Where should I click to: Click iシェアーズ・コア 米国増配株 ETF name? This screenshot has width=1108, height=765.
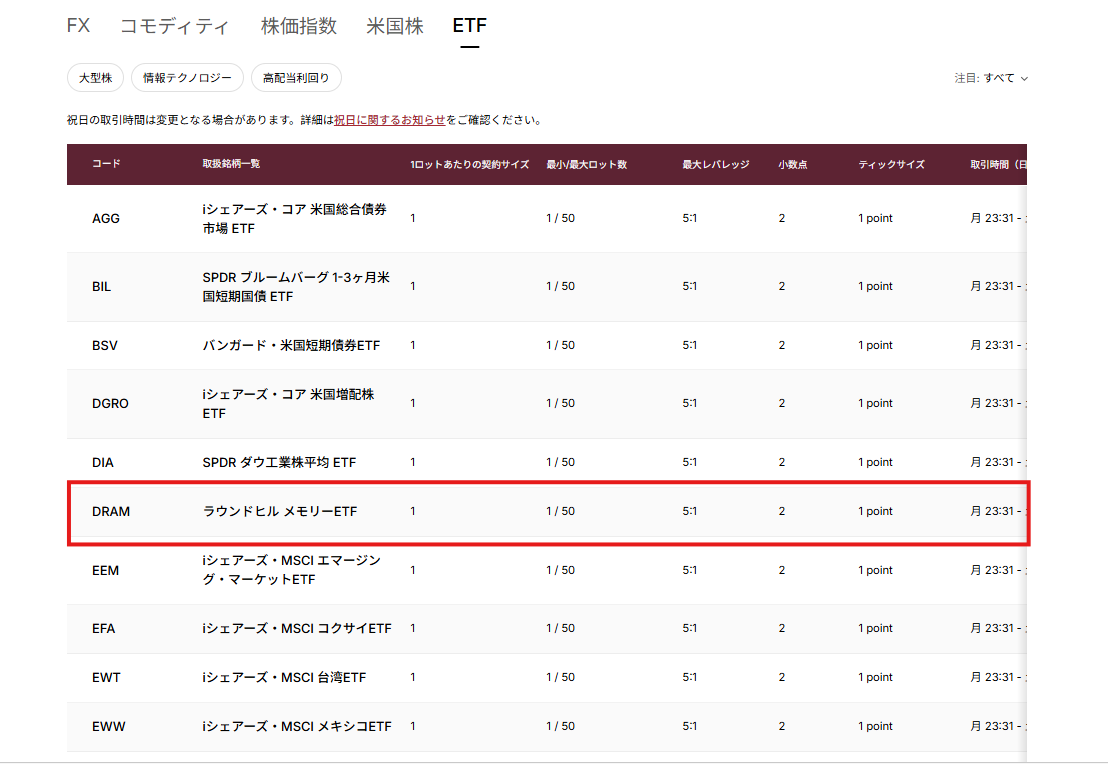(288, 404)
